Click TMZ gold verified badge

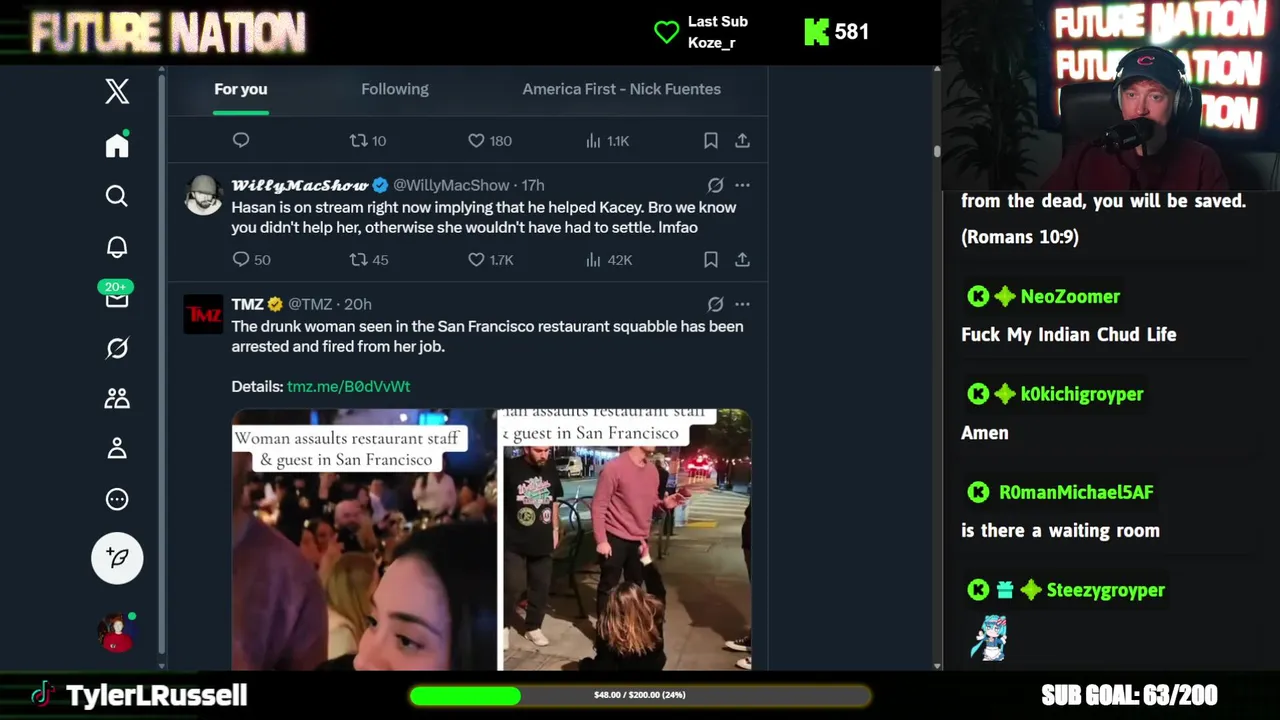tap(275, 304)
